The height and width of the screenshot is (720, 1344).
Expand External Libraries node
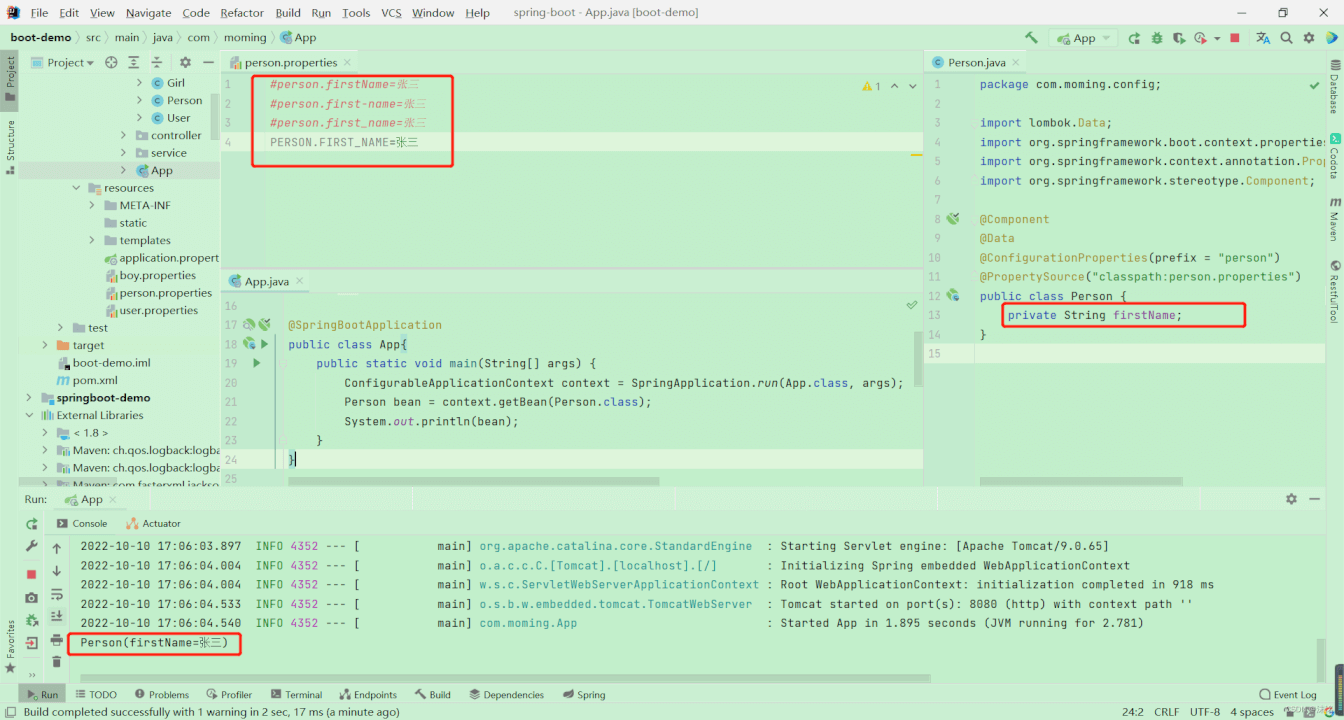point(29,416)
